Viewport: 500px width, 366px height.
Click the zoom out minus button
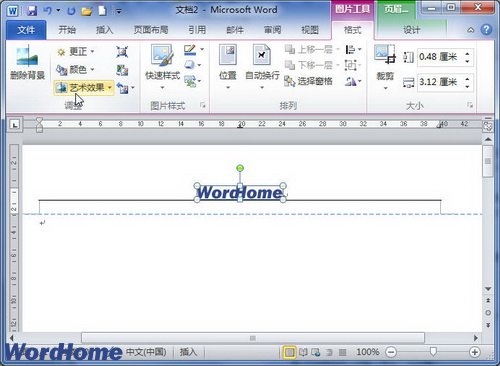click(x=391, y=352)
